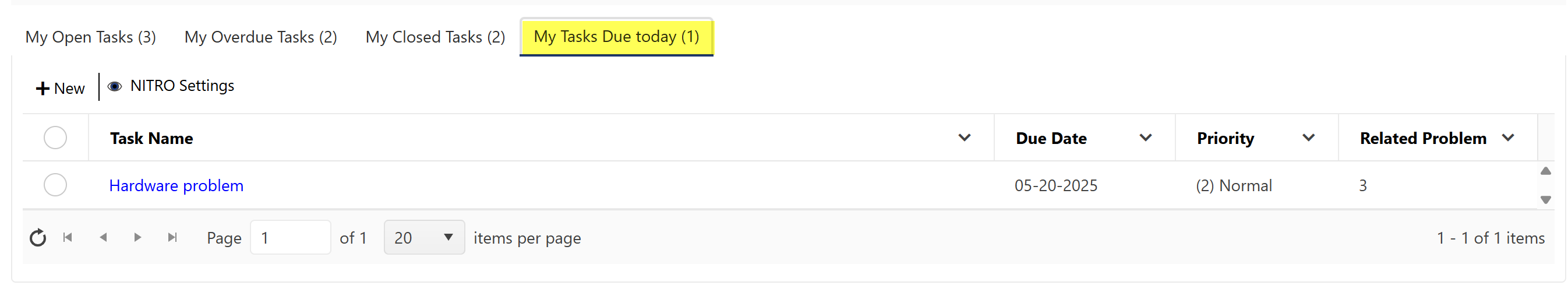
Task: Switch to My Overdue Tasks tab
Action: (x=260, y=37)
